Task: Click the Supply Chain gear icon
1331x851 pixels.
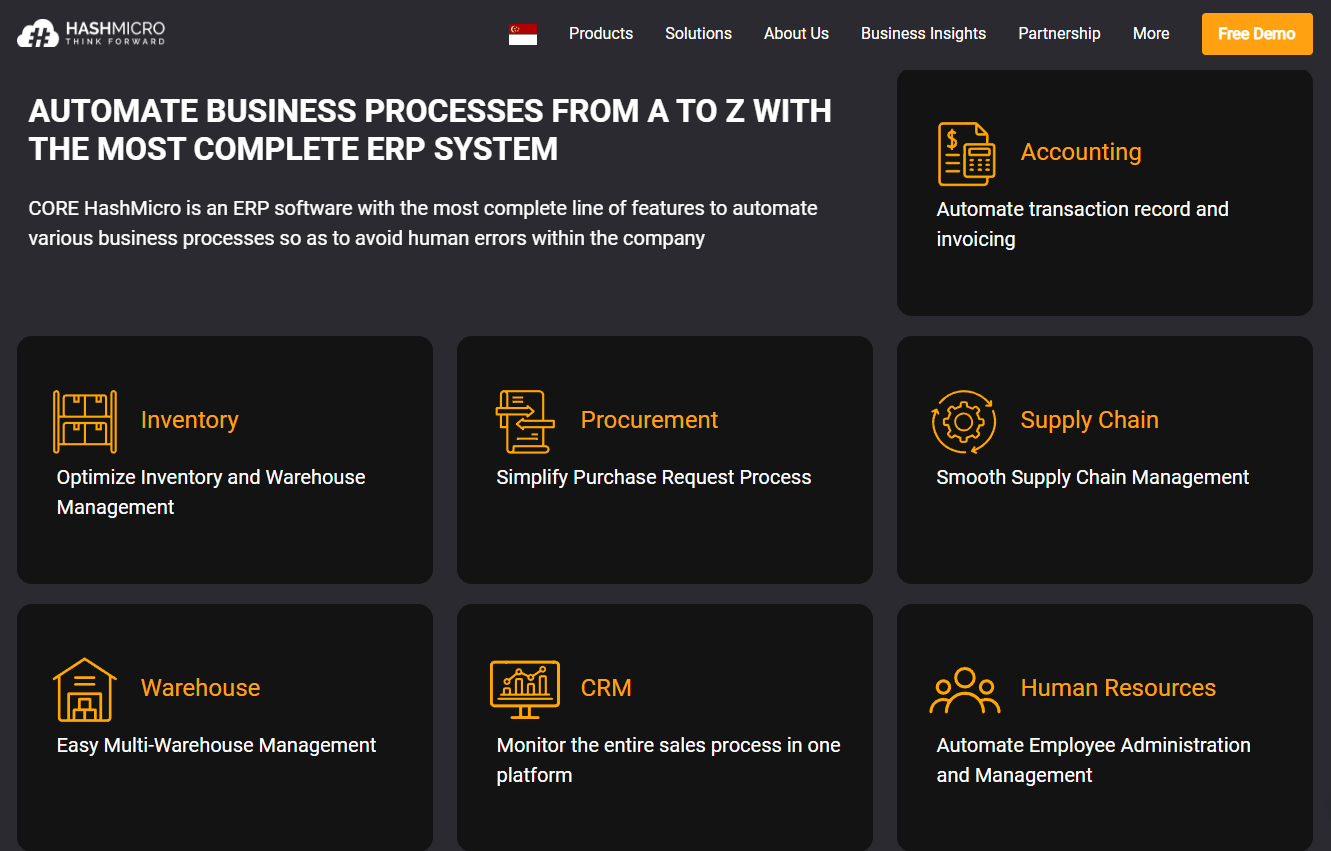Action: (964, 422)
